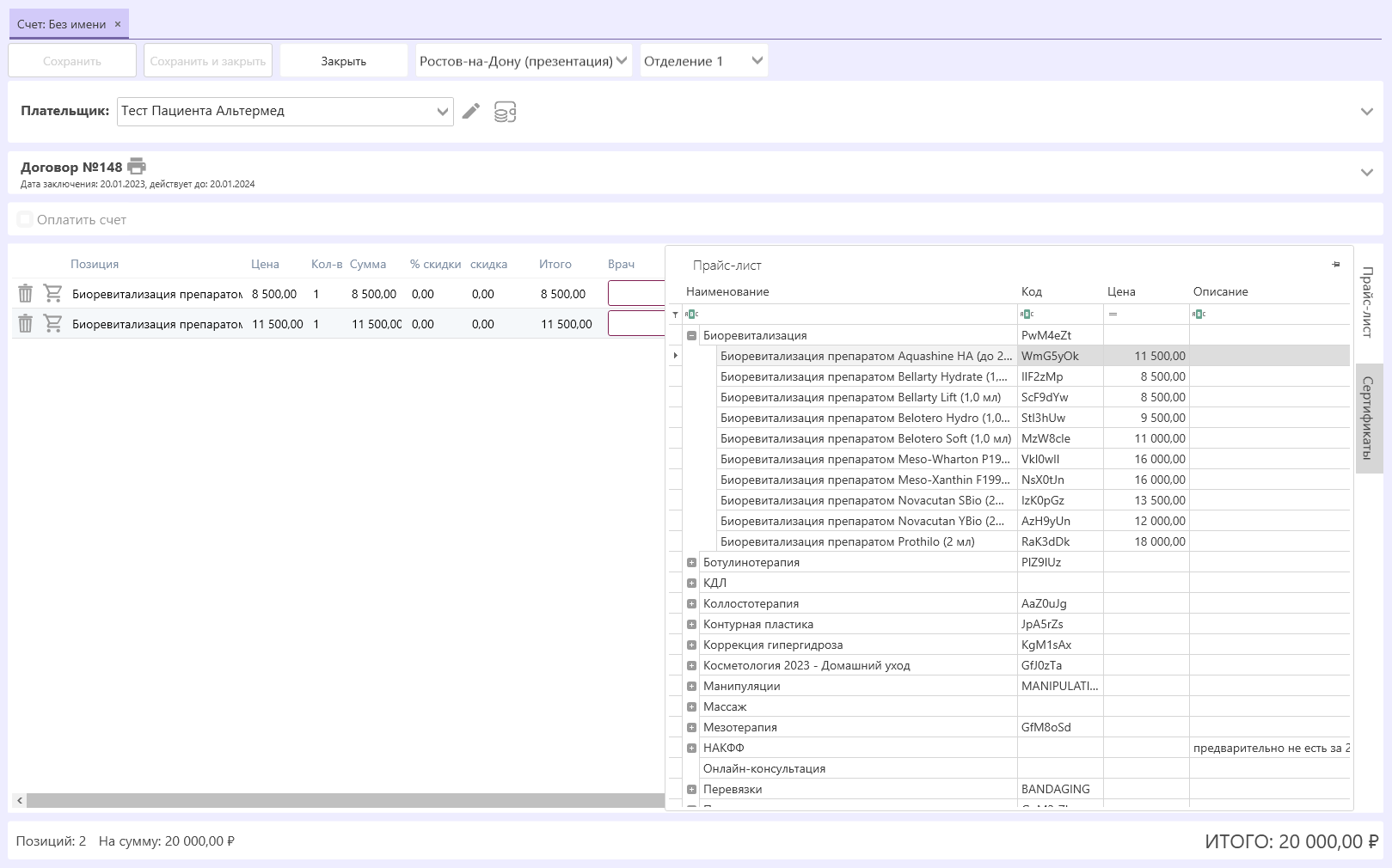
Task: Select Биоревитализация препаратом Meso-Xanthin row
Action: tap(1033, 480)
